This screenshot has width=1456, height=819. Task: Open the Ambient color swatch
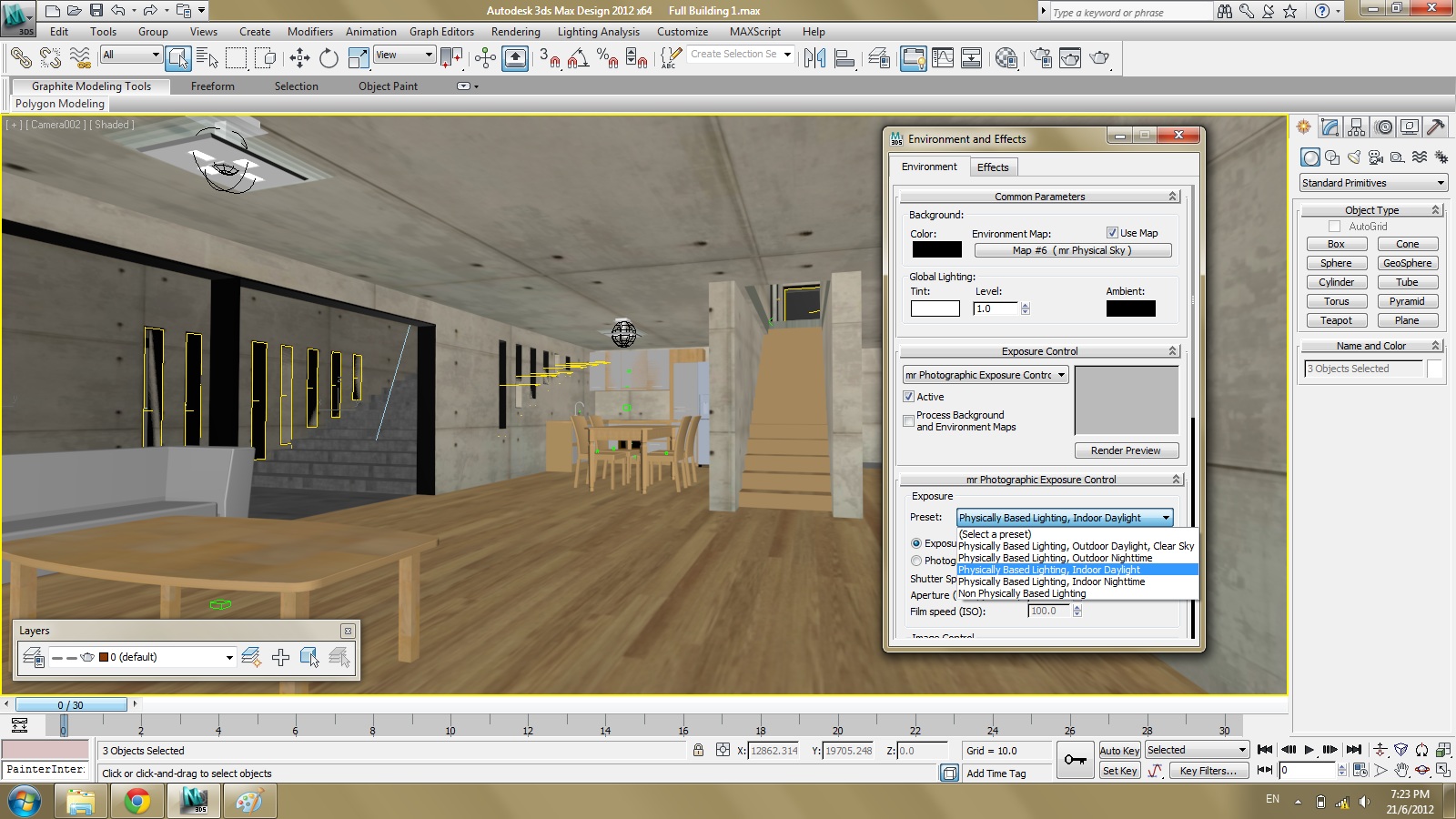click(x=1131, y=308)
